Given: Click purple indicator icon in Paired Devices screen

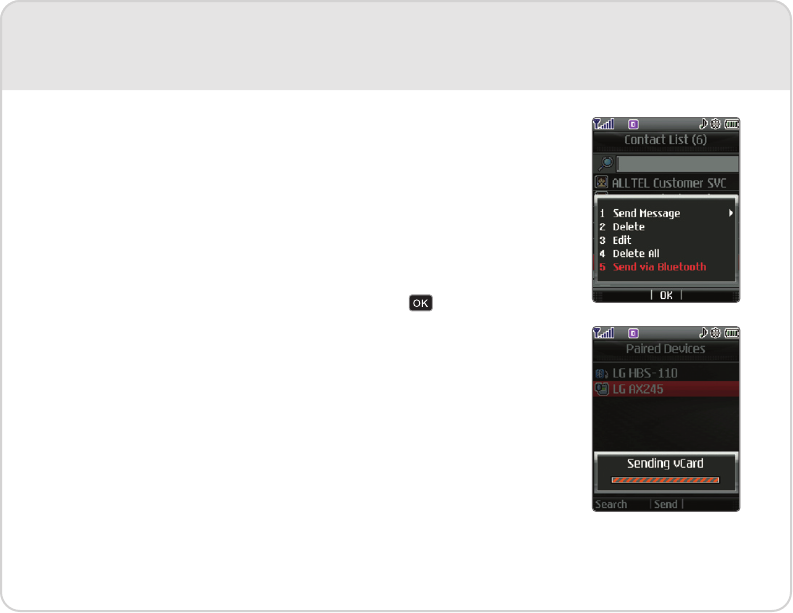Looking at the screenshot, I should tap(633, 333).
